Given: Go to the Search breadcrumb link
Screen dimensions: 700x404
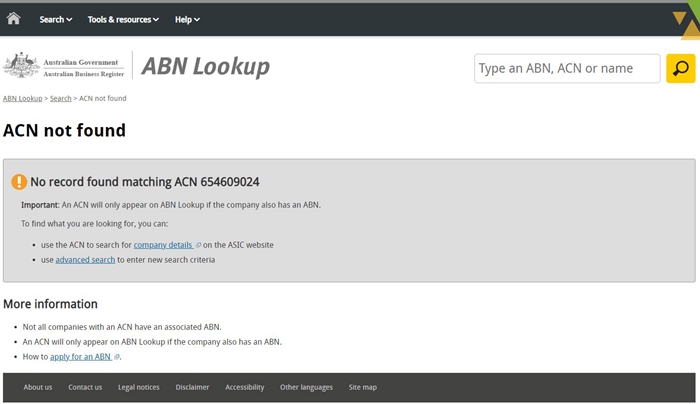Looking at the screenshot, I should [61, 99].
